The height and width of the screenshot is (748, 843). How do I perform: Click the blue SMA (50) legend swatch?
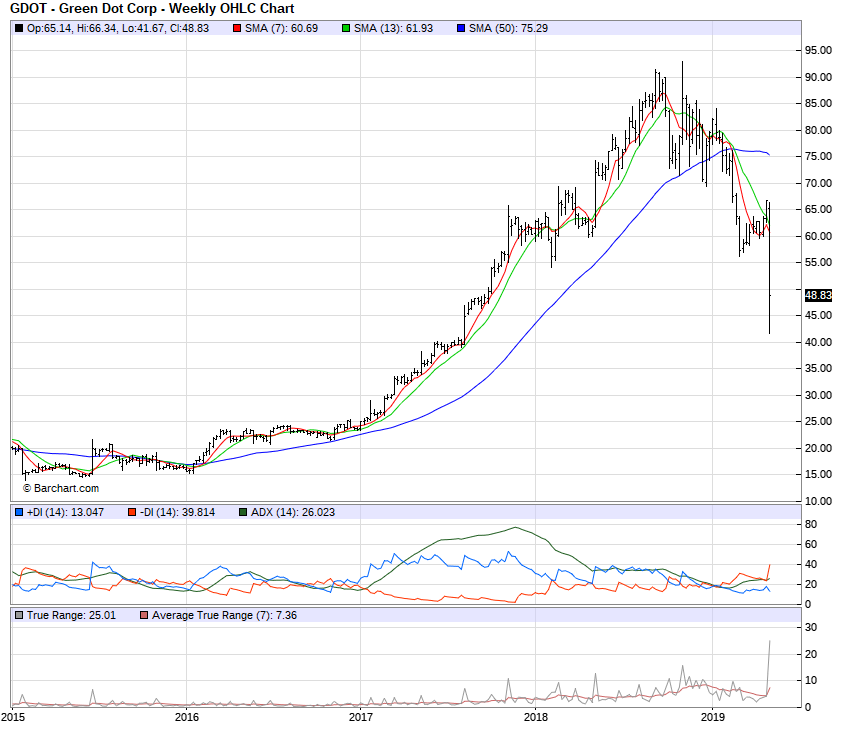pos(461,29)
